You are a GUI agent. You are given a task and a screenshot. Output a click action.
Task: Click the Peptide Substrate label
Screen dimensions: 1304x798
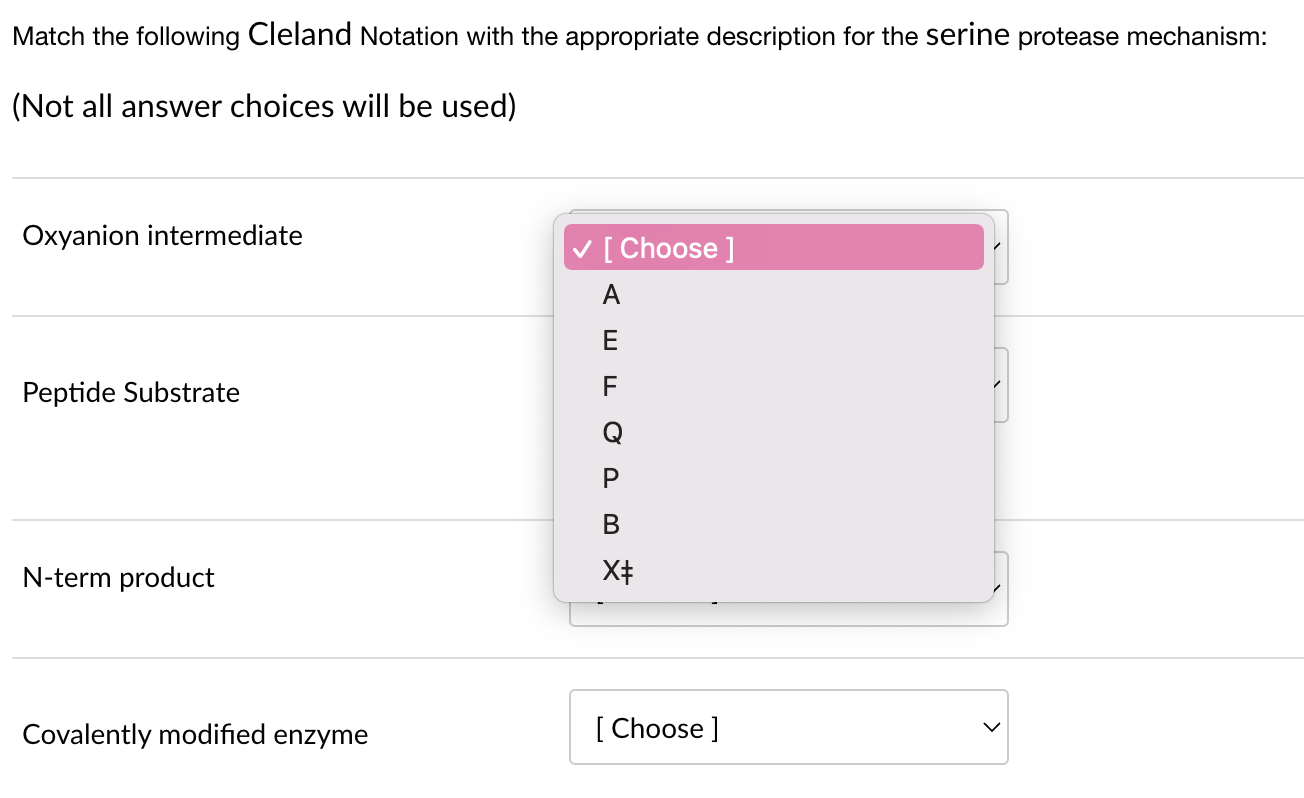click(131, 393)
